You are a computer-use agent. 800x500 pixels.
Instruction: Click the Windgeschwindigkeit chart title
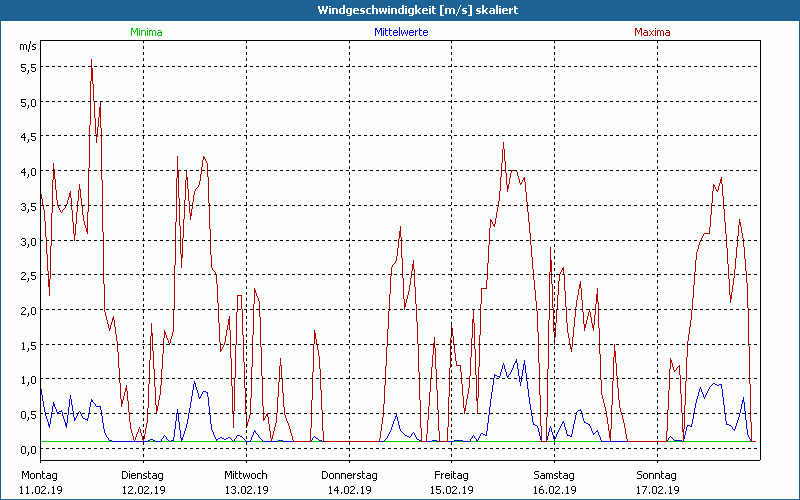400,10
